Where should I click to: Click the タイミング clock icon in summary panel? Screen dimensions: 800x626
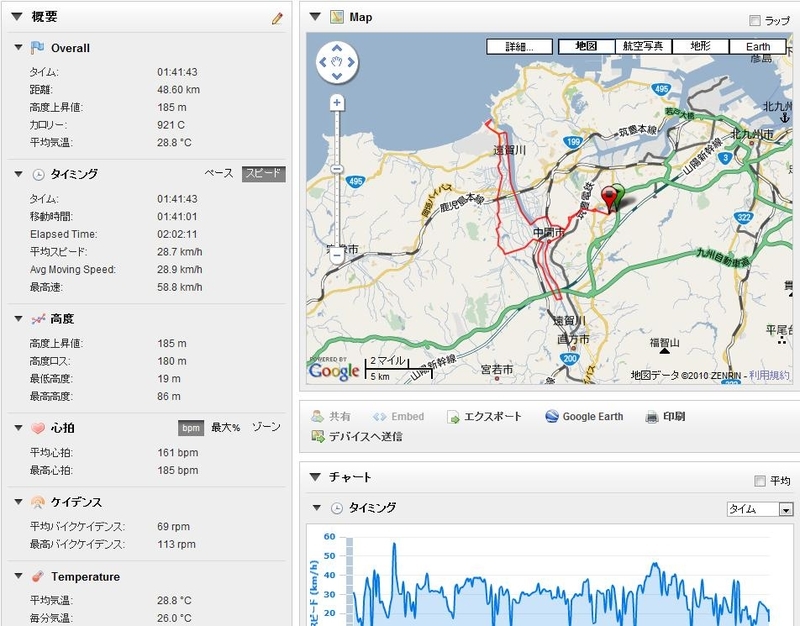click(38, 175)
